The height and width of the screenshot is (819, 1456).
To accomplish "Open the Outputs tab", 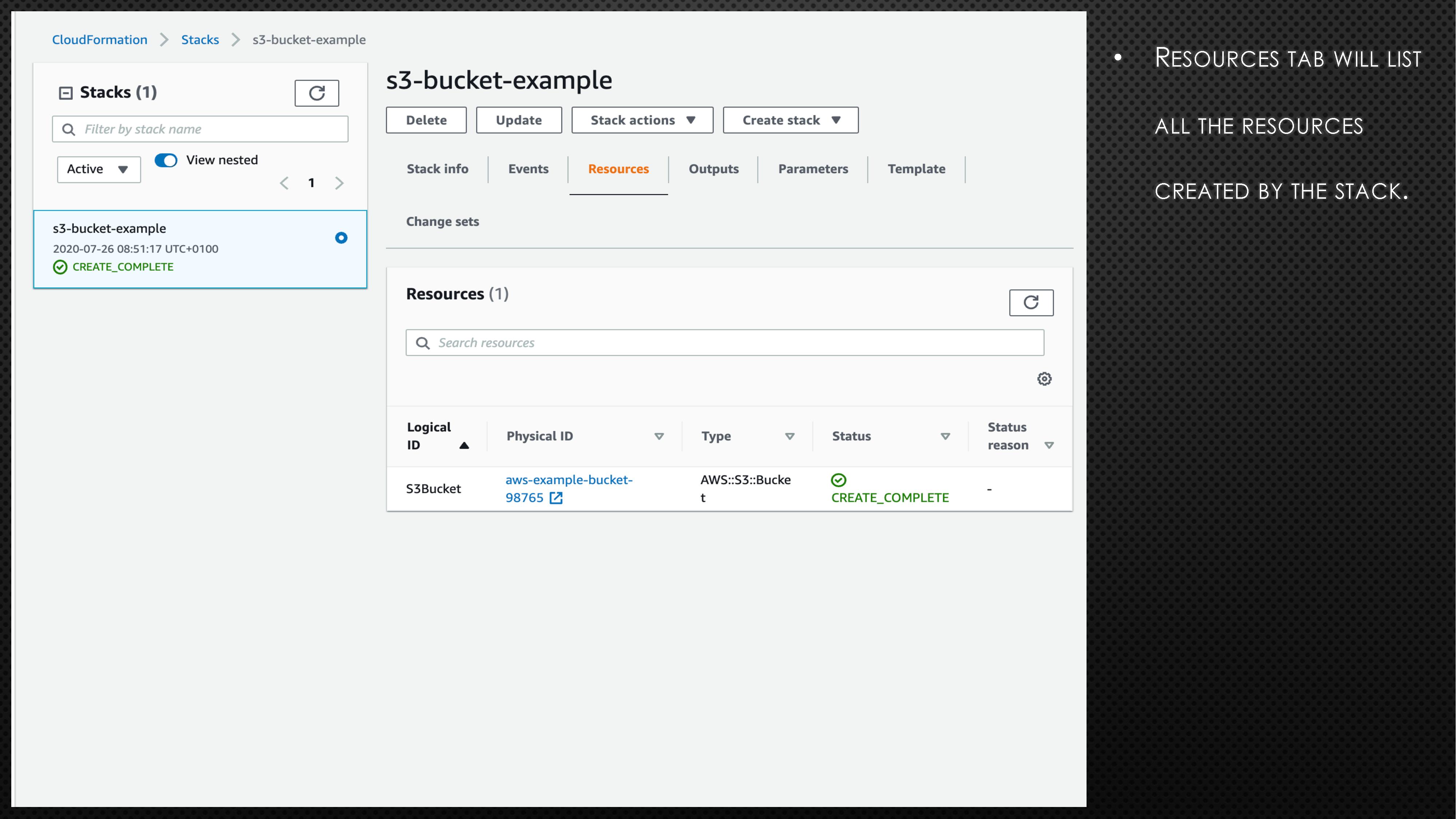I will pyautogui.click(x=713, y=169).
